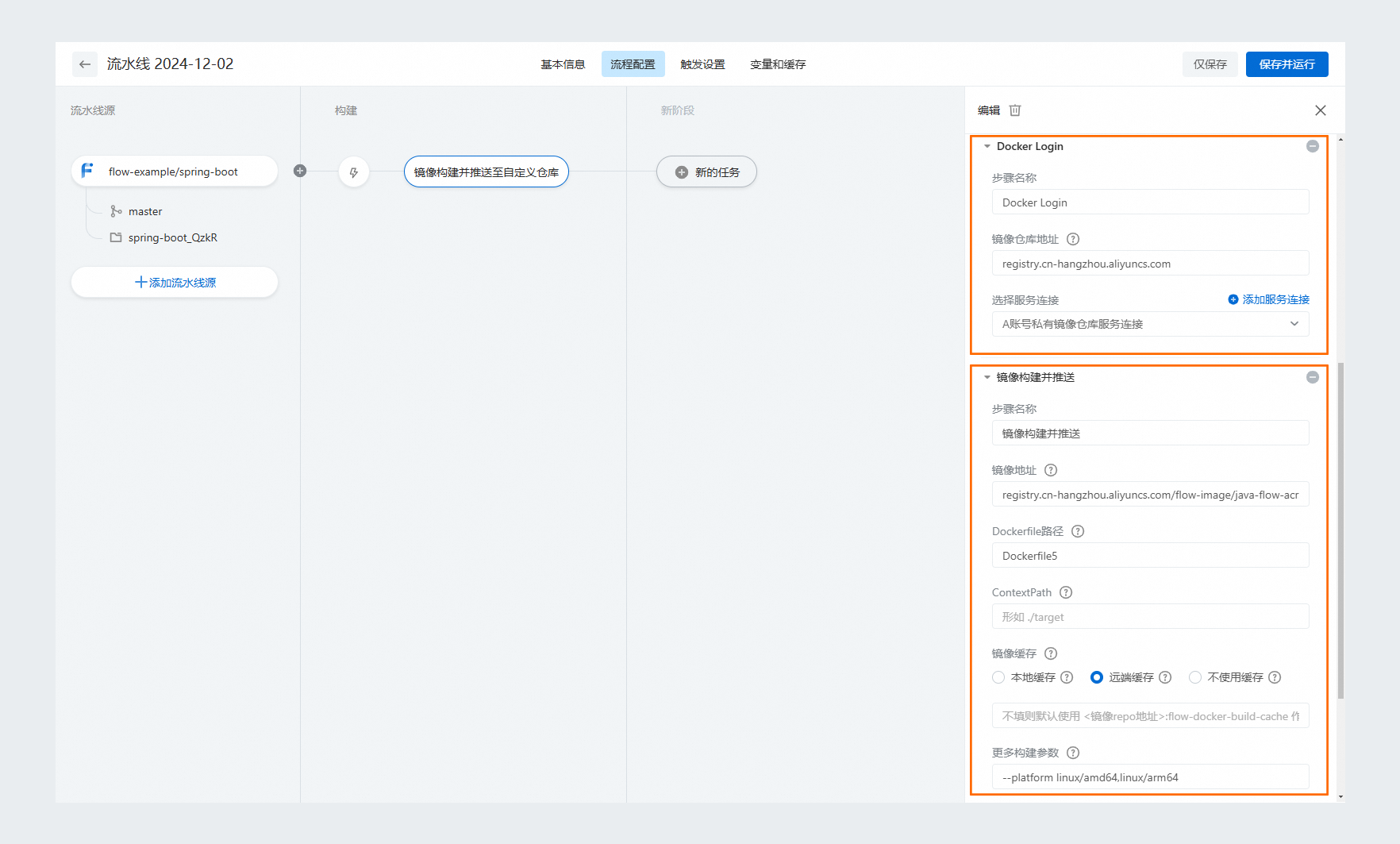Add 新的任务 in new stage
The image size is (1400, 844).
[x=706, y=171]
